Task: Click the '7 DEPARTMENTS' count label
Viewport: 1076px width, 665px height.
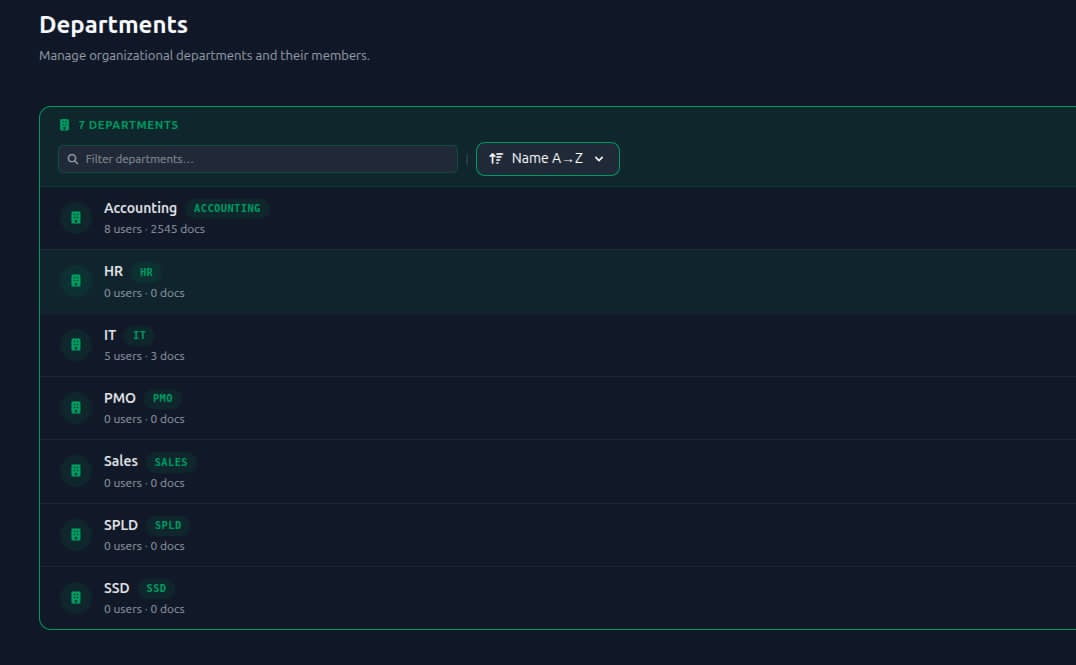Action: coord(128,125)
